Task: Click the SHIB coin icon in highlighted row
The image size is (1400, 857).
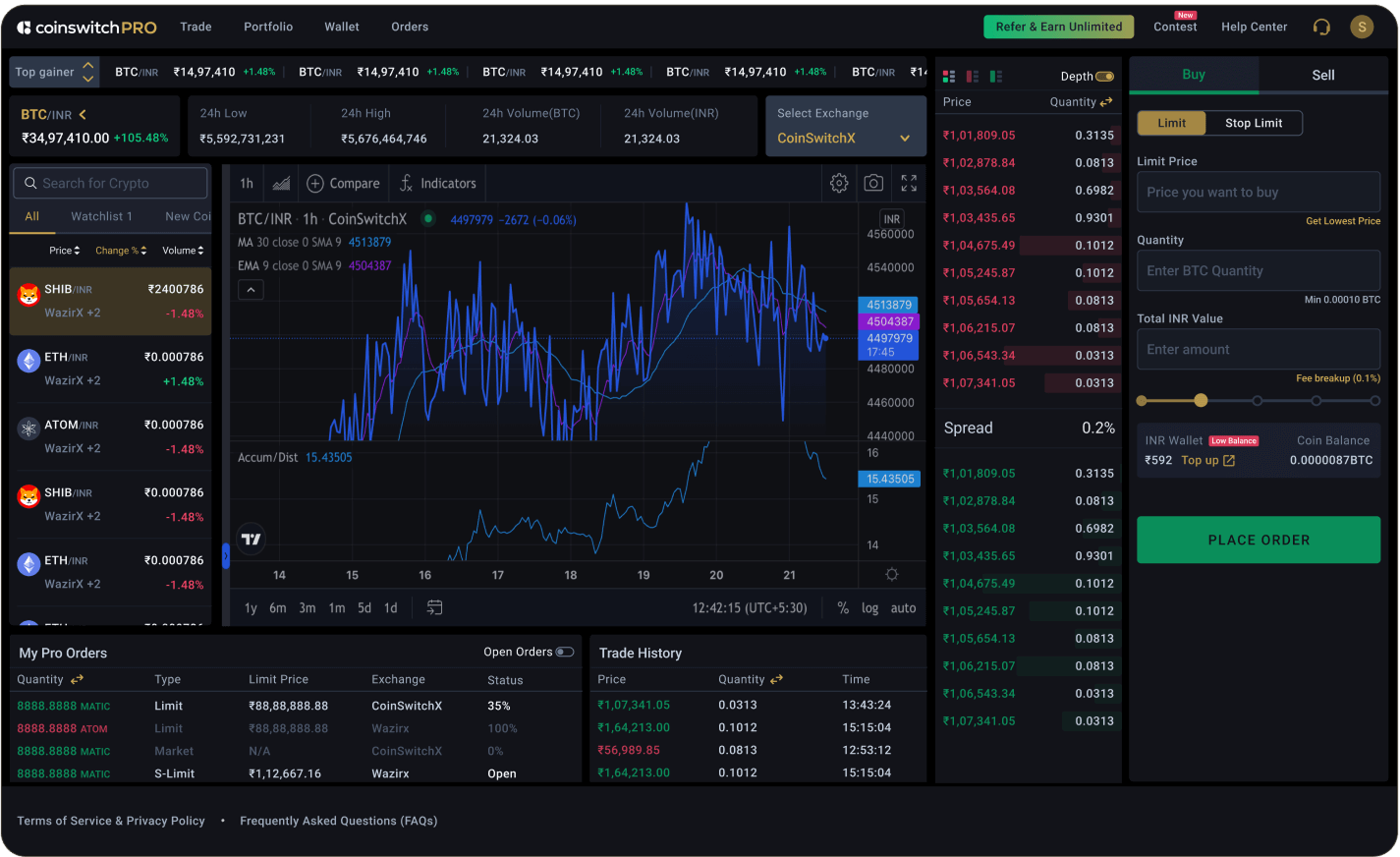Action: point(28,295)
